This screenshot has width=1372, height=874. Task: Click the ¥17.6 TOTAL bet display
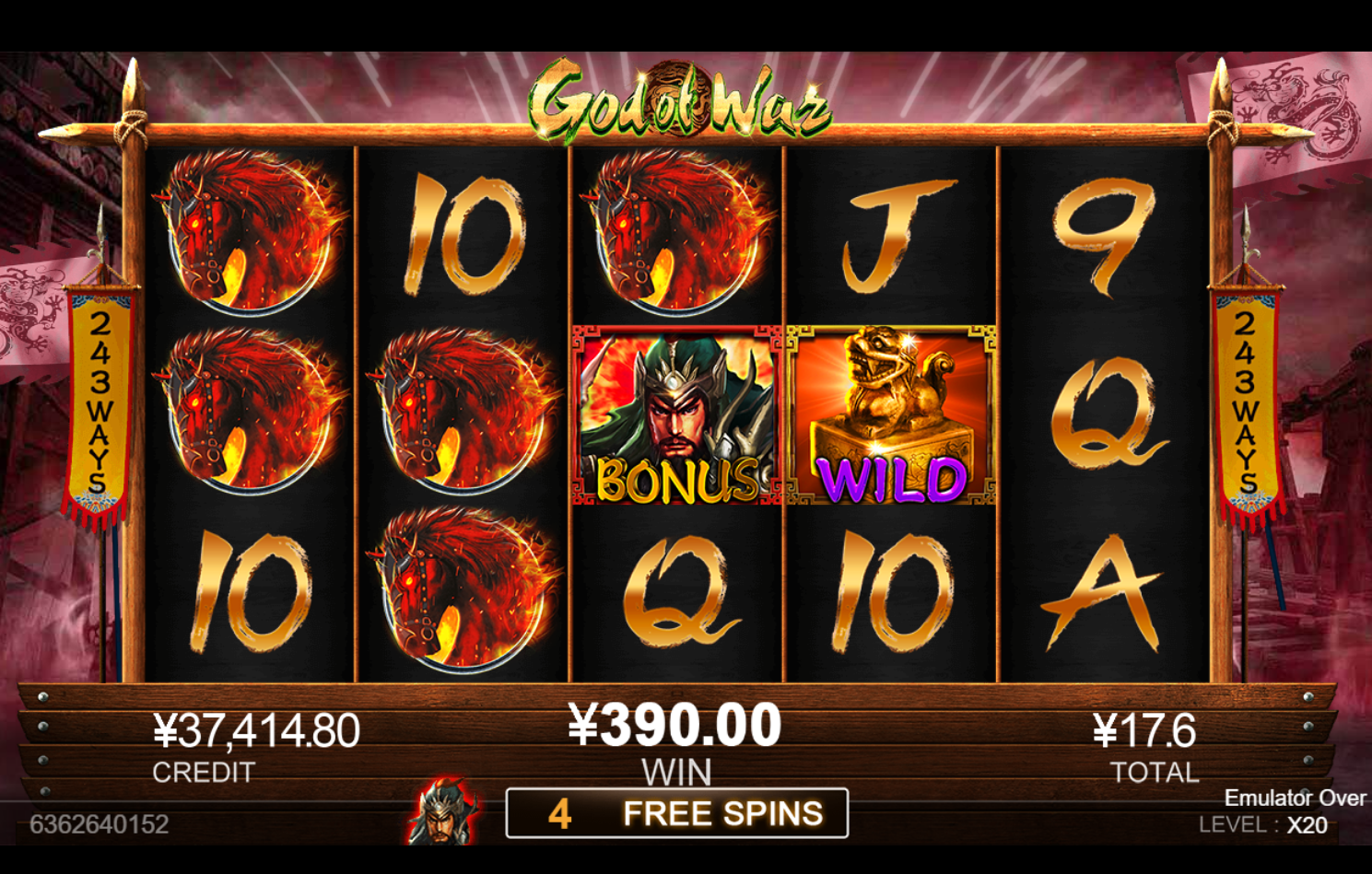click(x=1144, y=731)
